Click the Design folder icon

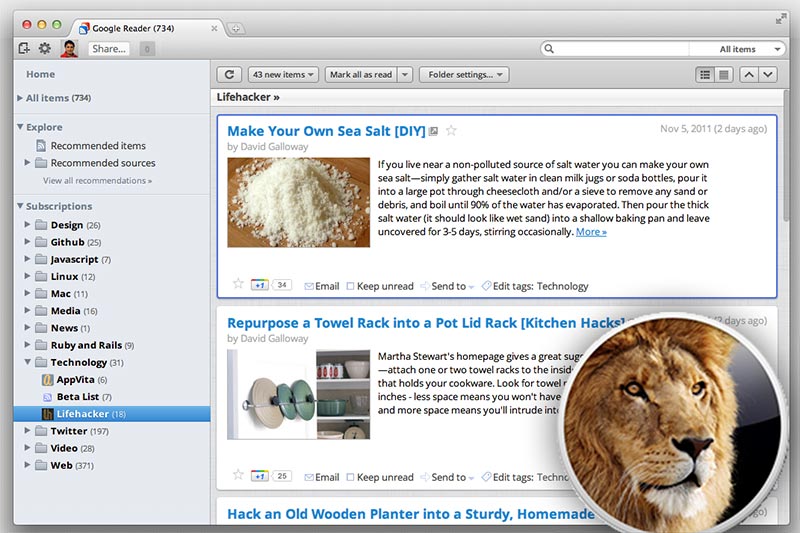tap(41, 225)
